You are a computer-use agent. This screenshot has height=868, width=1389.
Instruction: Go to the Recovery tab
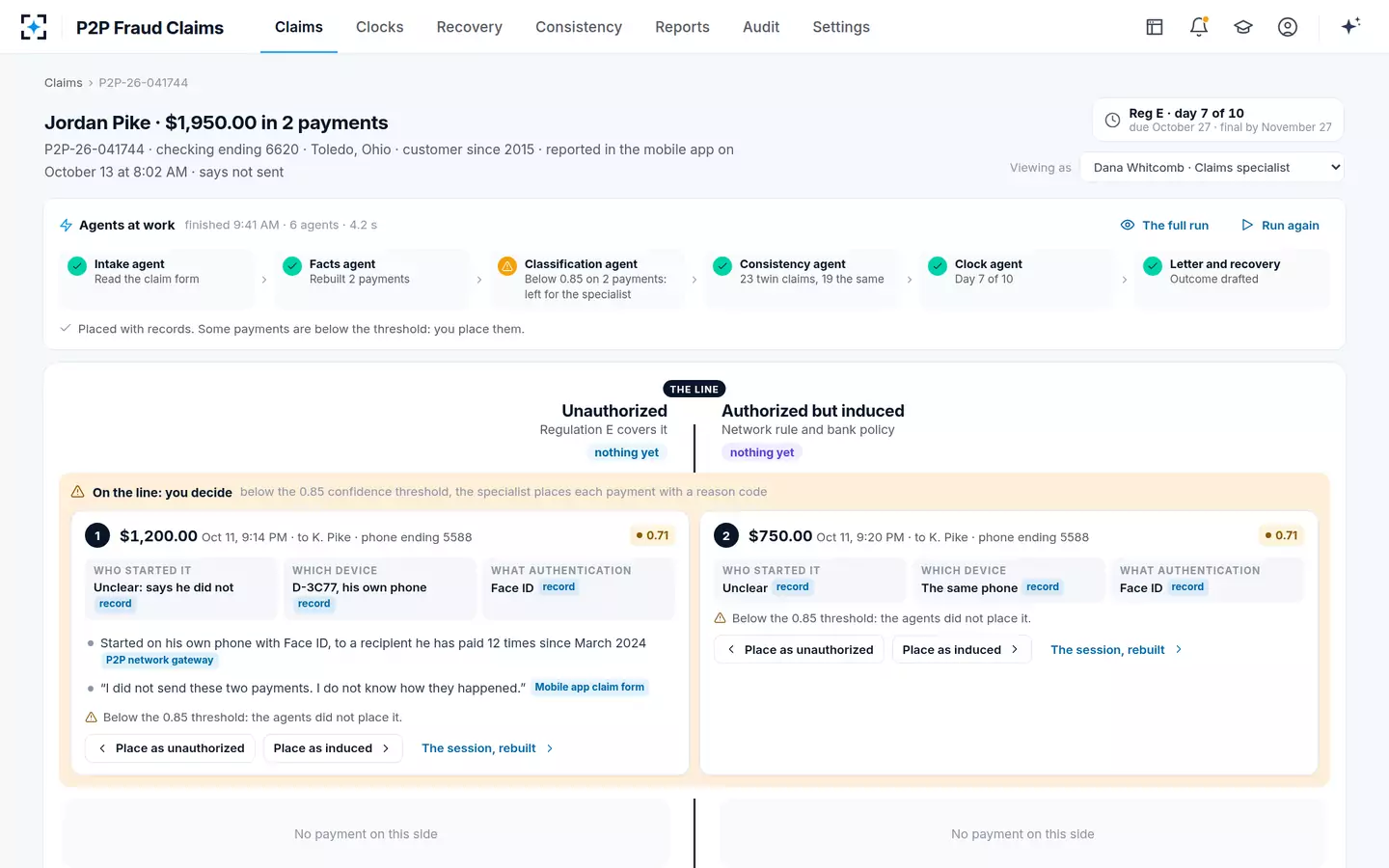click(470, 27)
